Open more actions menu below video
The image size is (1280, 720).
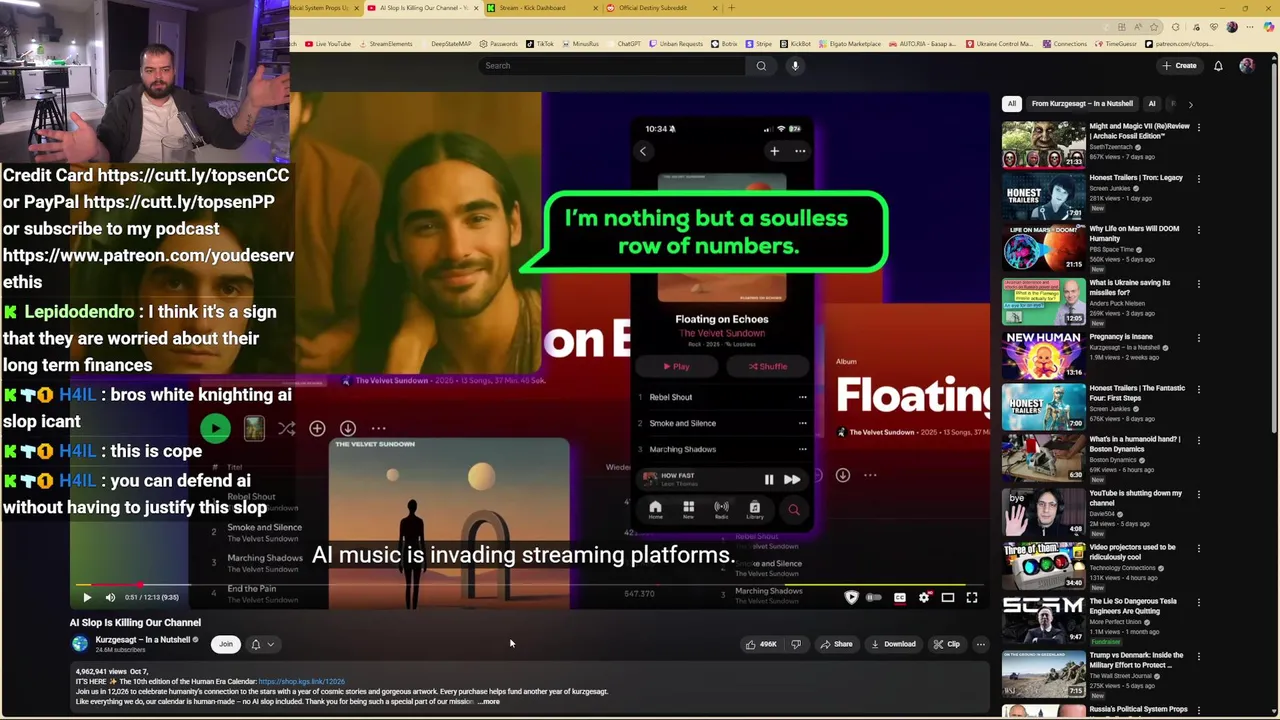coord(981,644)
